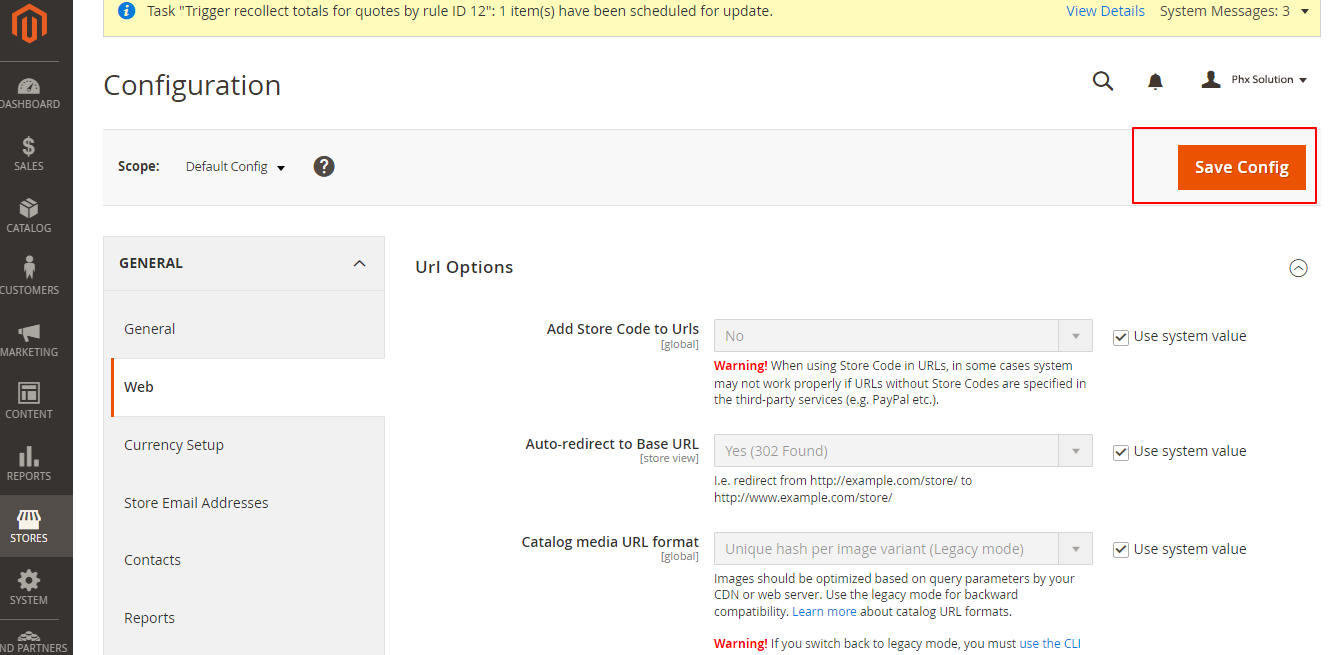Image resolution: width=1338 pixels, height=655 pixels.
Task: Open the Catalog box icon
Action: 29,208
